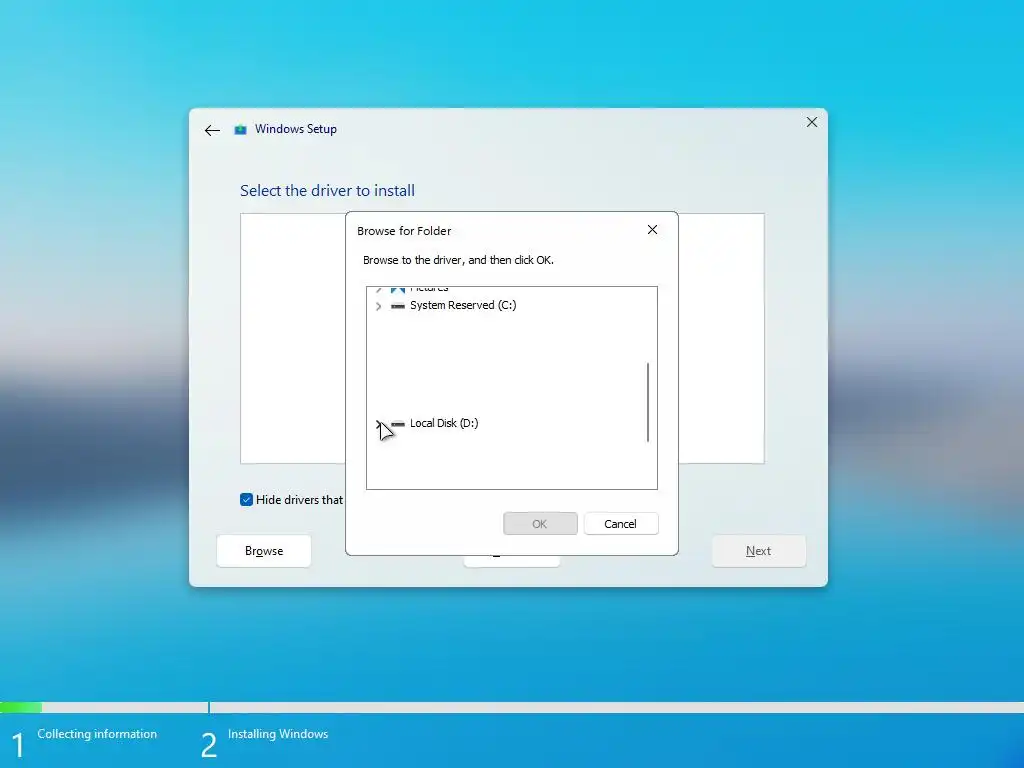
Task: Click the green setup progress bar
Action: 21,707
